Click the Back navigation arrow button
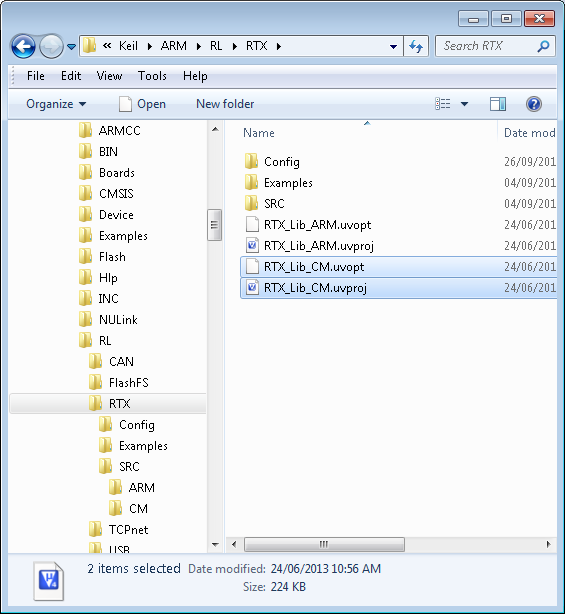565x614 pixels. 23,47
